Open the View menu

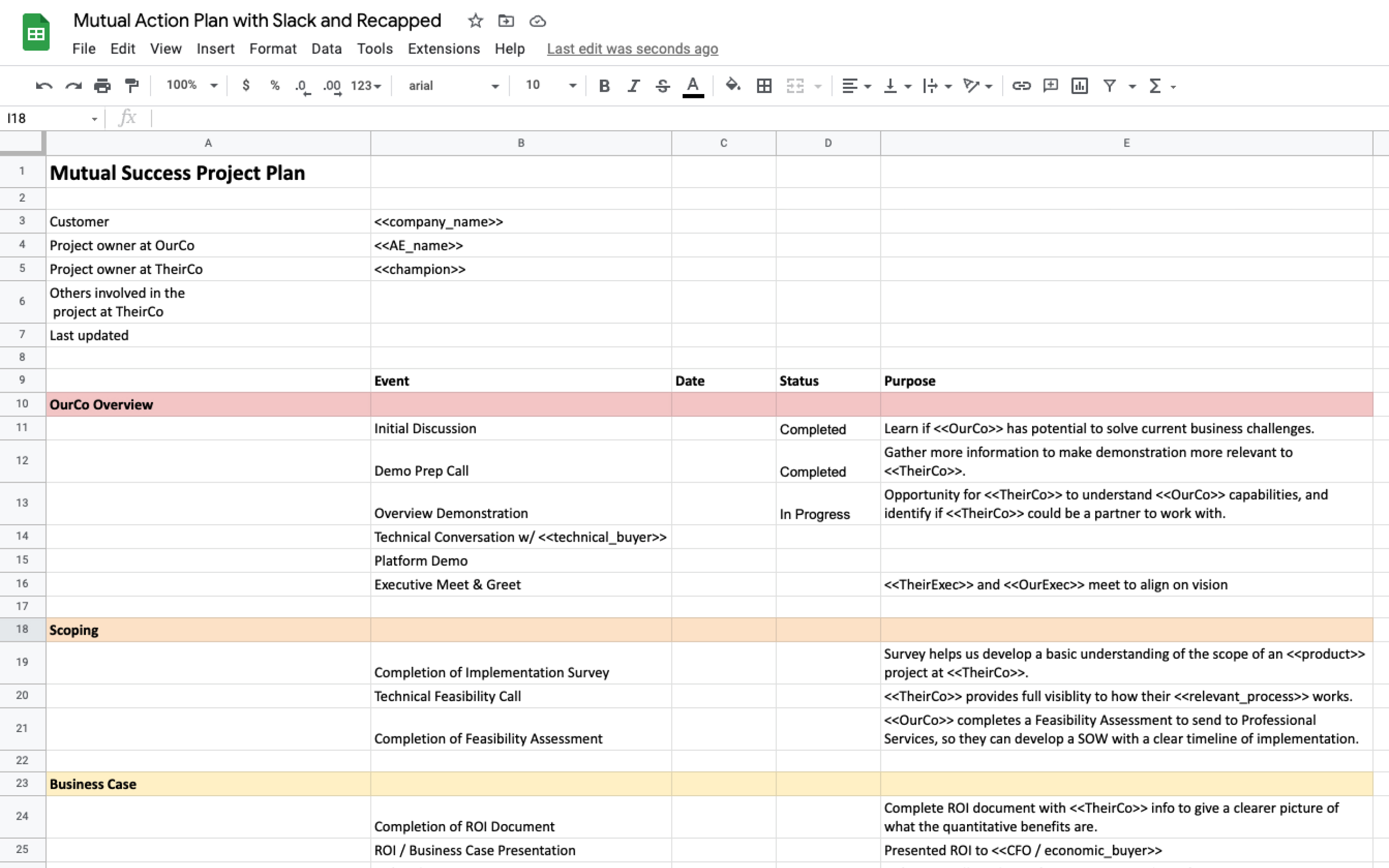tap(166, 49)
